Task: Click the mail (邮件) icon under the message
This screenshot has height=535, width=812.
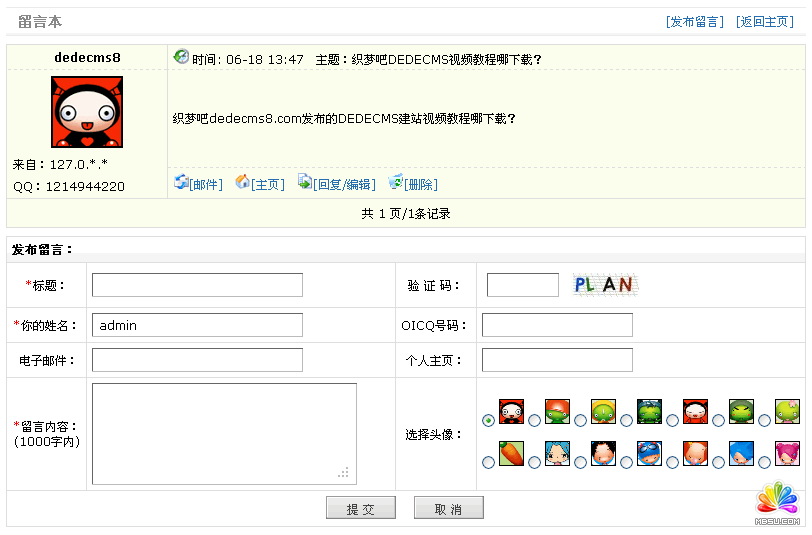Action: [181, 182]
